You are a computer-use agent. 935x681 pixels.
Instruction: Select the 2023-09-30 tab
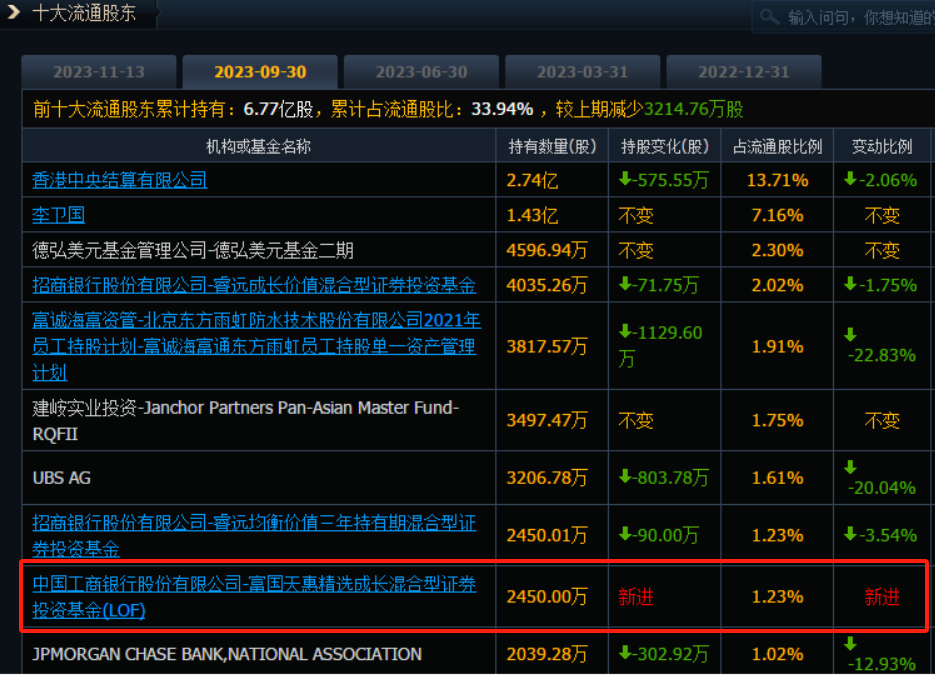click(260, 72)
